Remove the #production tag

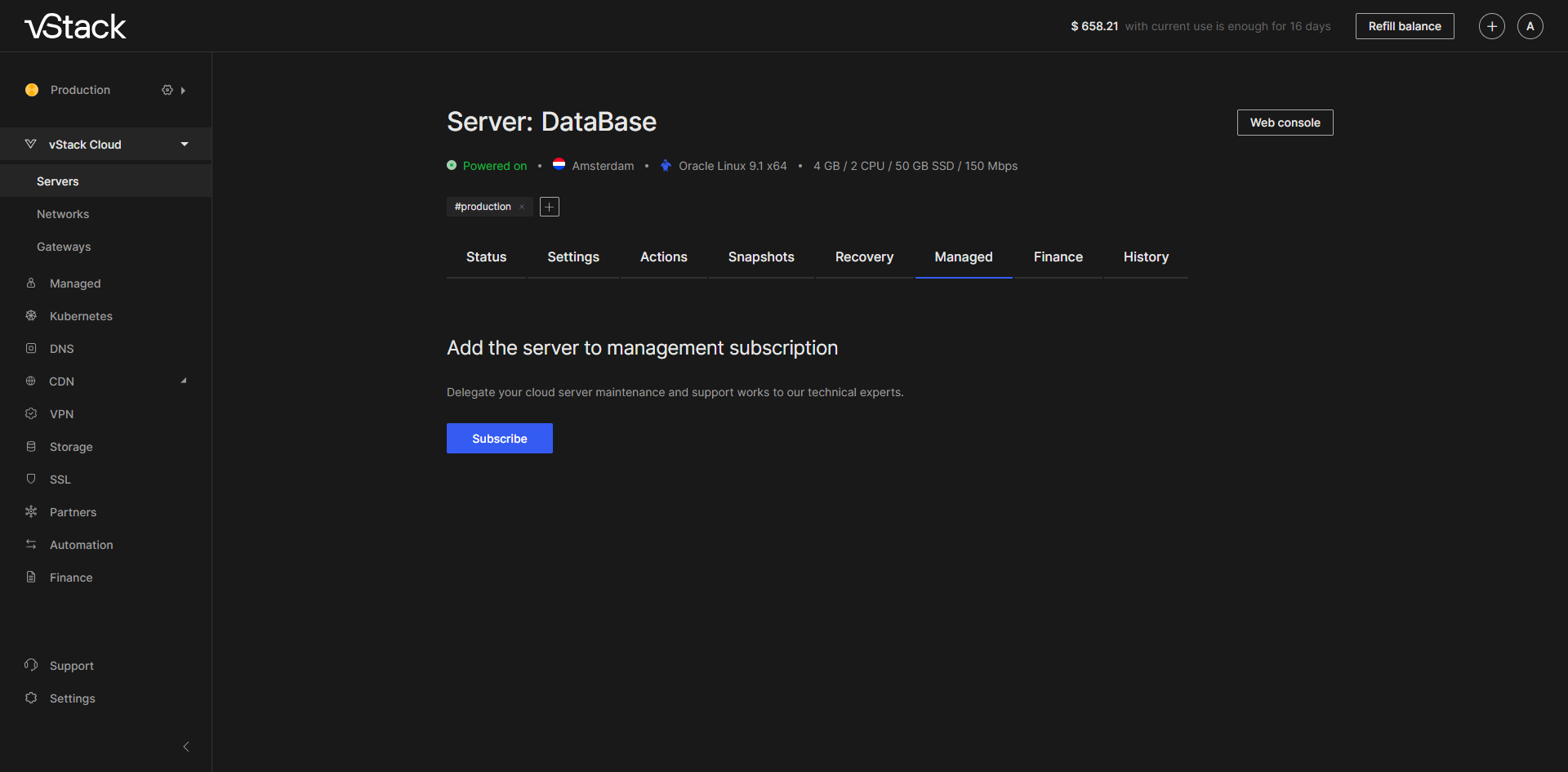(x=522, y=207)
